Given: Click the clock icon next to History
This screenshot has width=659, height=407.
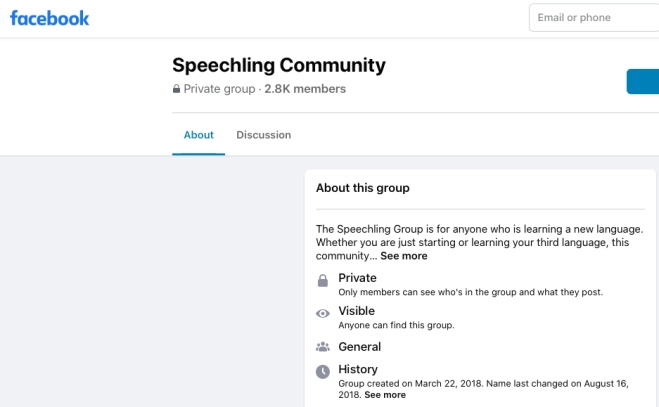Looking at the screenshot, I should click(x=322, y=372).
